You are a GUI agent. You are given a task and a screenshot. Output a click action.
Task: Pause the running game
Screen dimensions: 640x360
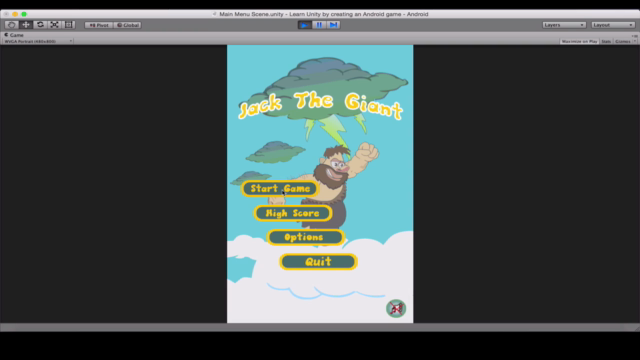[x=319, y=25]
